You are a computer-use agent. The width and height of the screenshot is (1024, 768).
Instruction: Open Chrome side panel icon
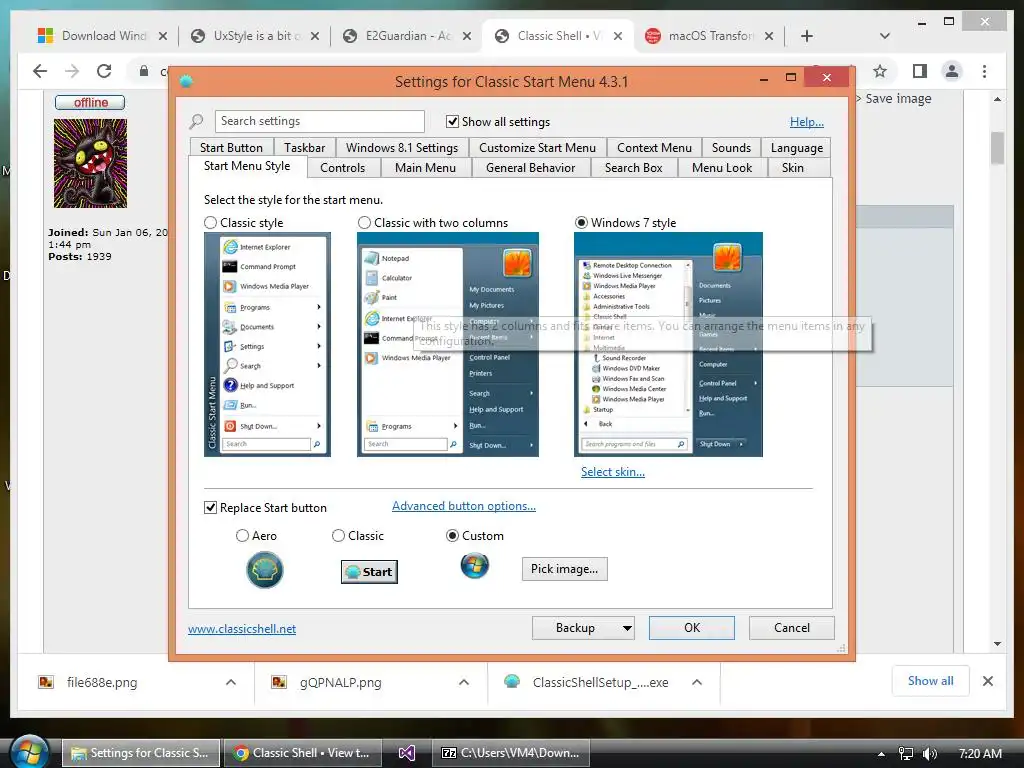tap(920, 71)
